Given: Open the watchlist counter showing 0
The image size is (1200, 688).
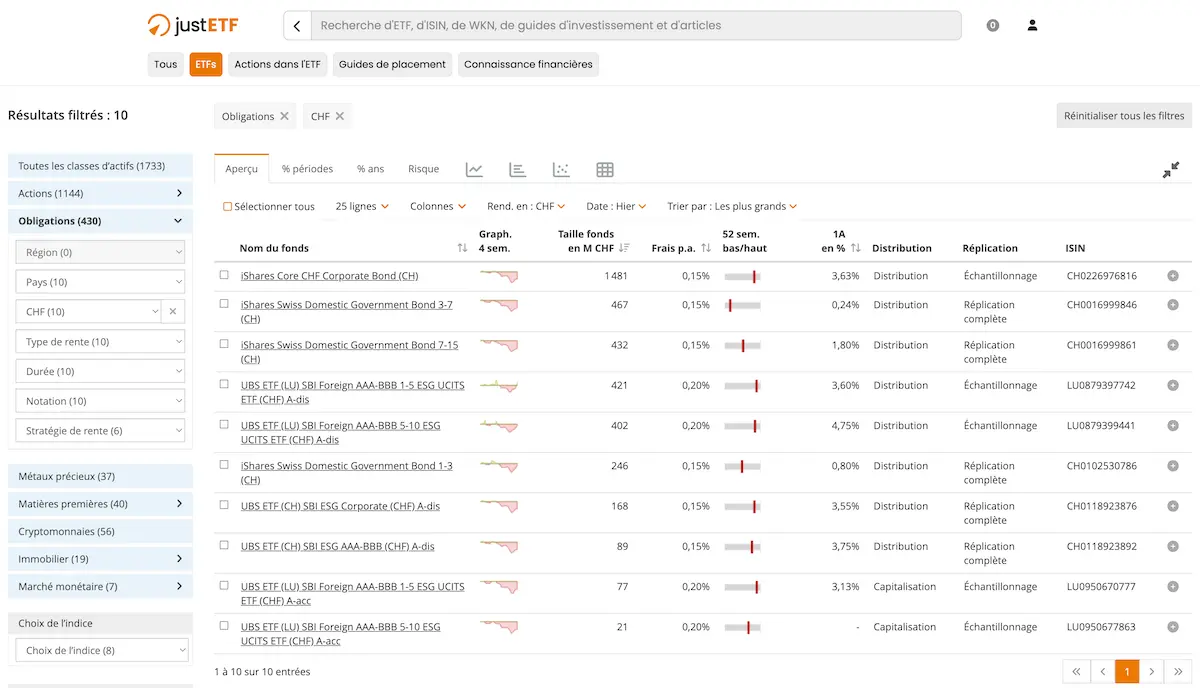Looking at the screenshot, I should (x=993, y=25).
